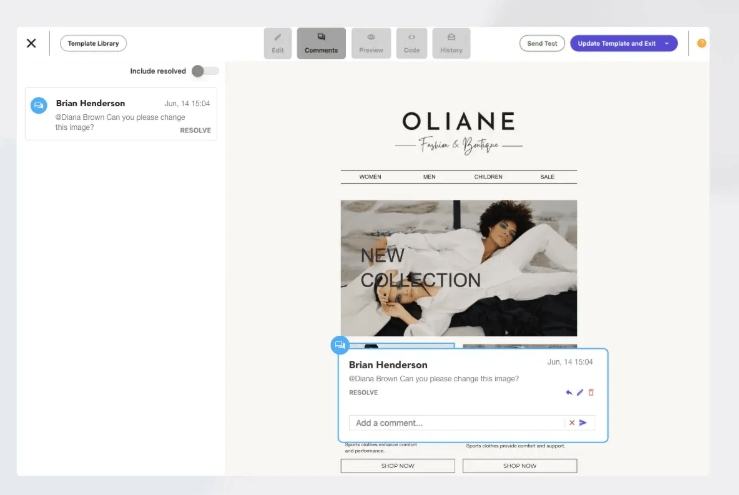The width and height of the screenshot is (739, 495).
Task: Click the SALE navigation link
Action: click(547, 177)
